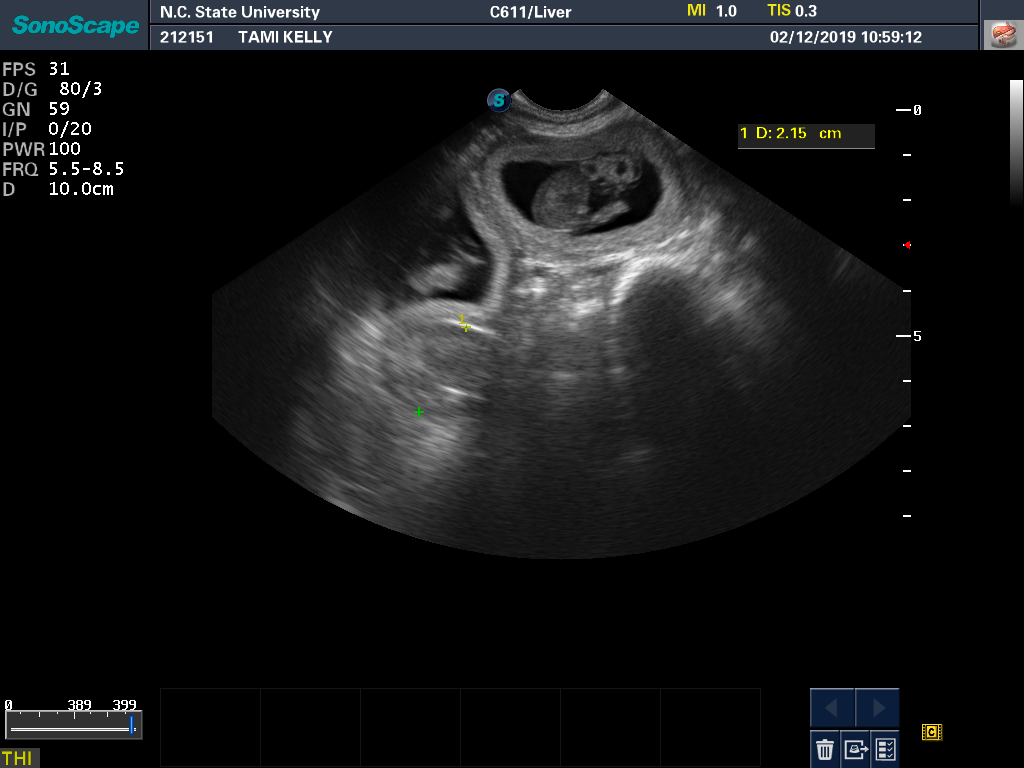Click the trash can delete icon
The image size is (1024, 768).
pyautogui.click(x=825, y=748)
